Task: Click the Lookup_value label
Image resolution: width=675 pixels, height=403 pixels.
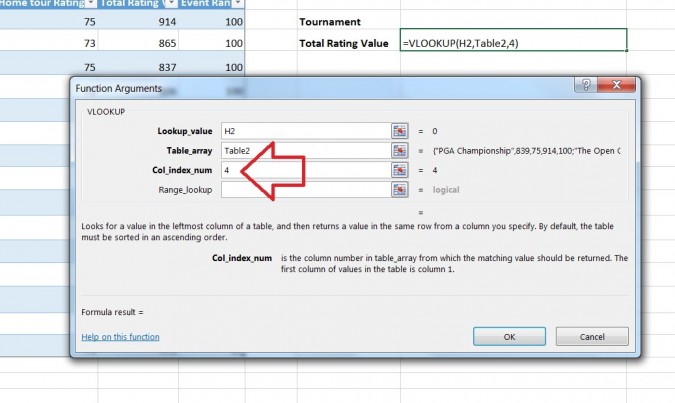Action: click(185, 131)
